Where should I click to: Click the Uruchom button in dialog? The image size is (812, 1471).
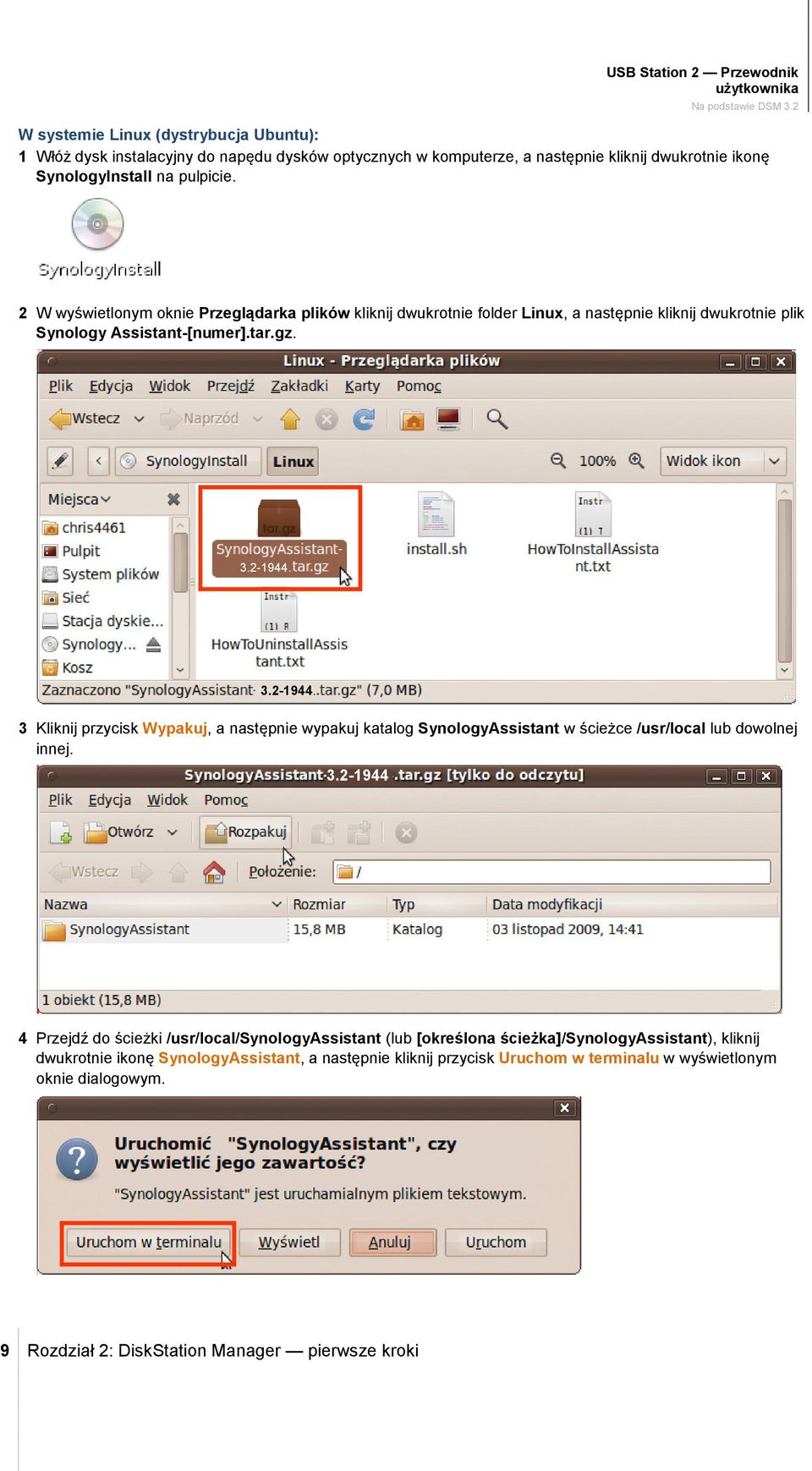496,1243
